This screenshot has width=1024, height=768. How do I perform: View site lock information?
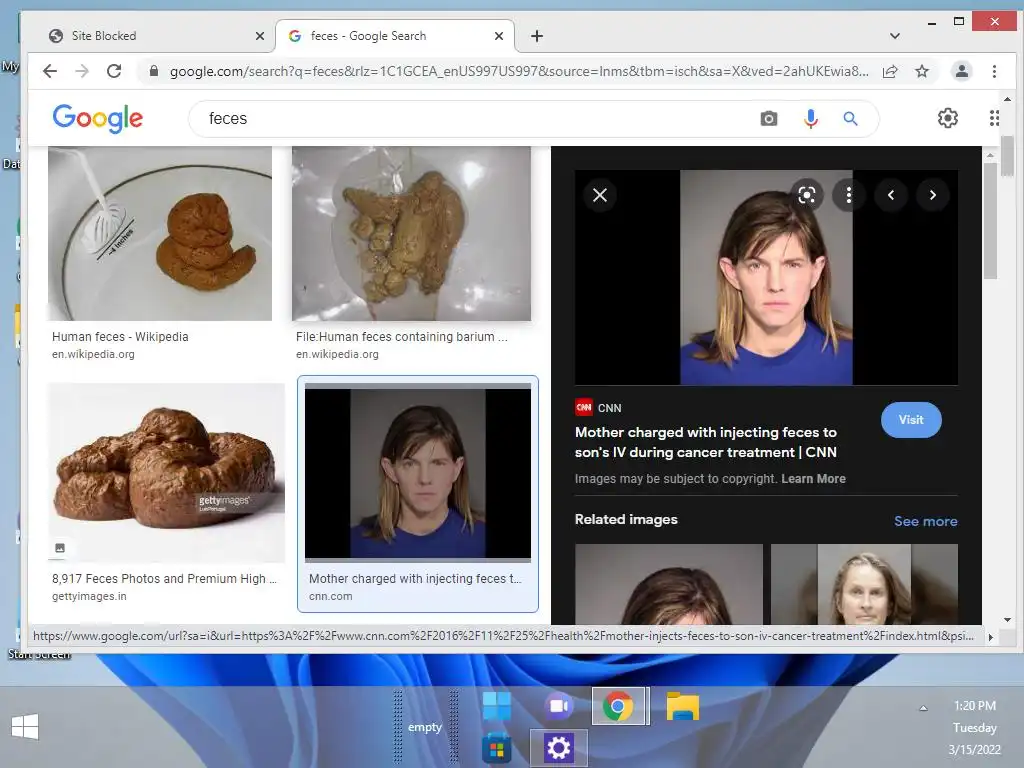pos(153,71)
